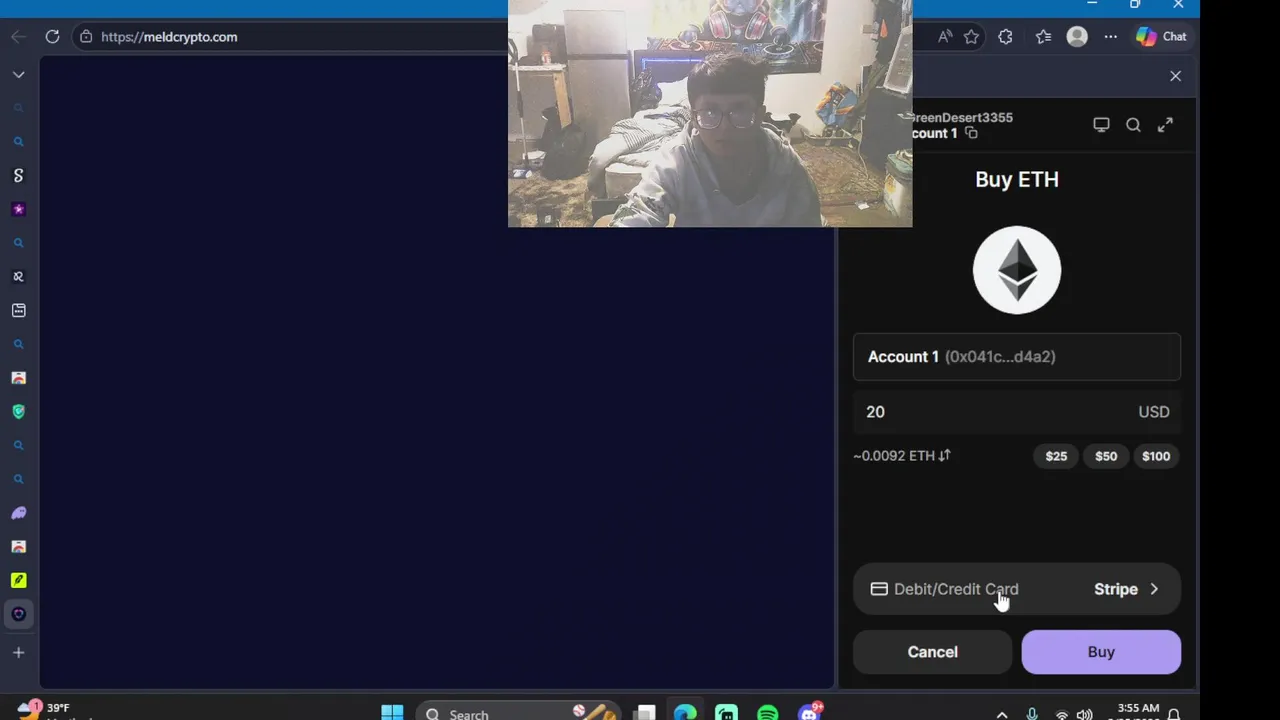
Task: Open a new tab with the plus
Action: [18, 653]
